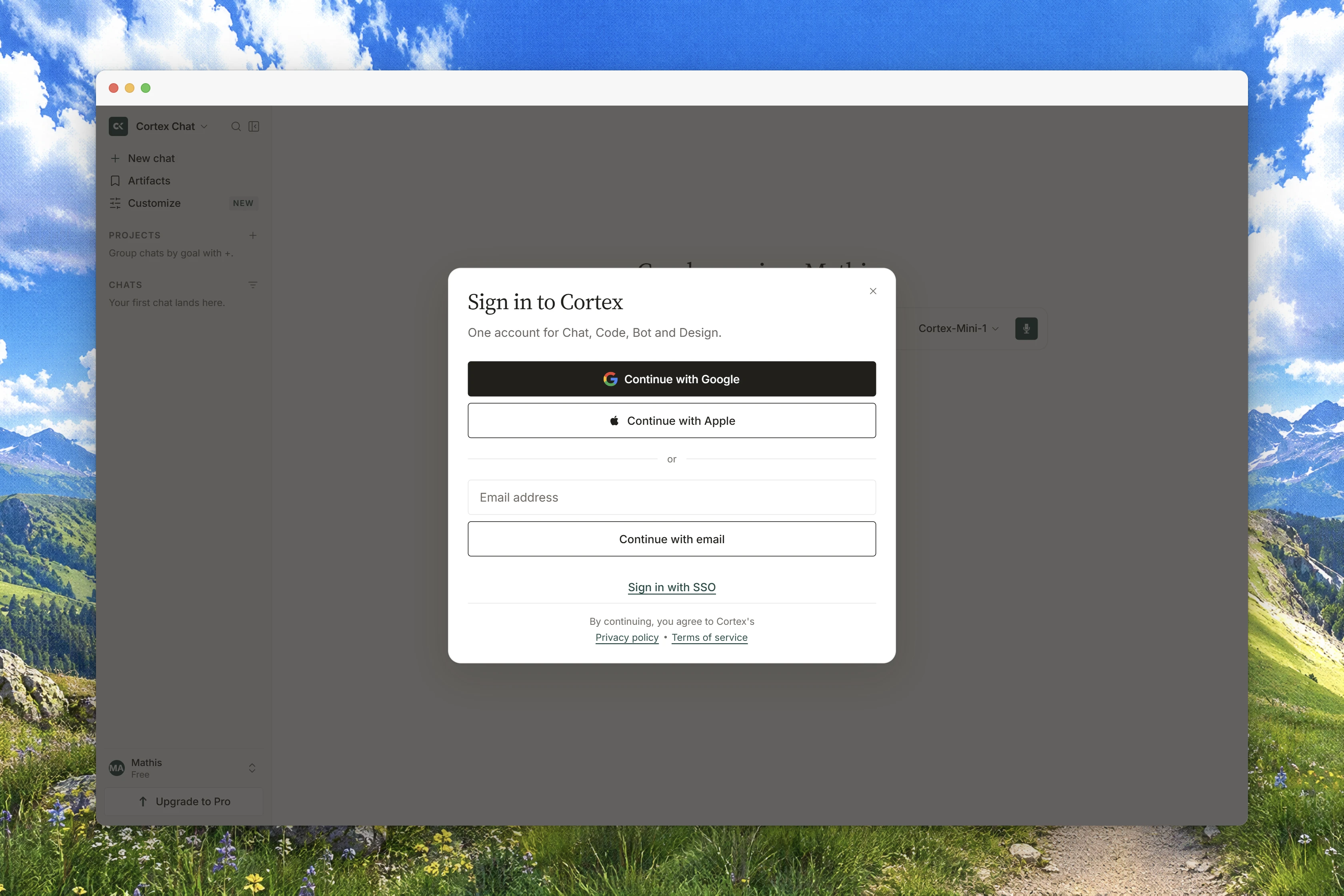This screenshot has height=896, width=1344.
Task: Focus the Email address field
Action: click(672, 497)
